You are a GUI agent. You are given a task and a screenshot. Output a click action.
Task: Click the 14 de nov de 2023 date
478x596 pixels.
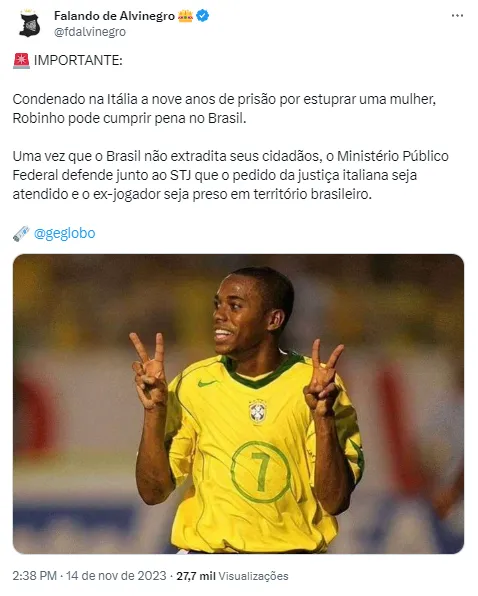click(x=116, y=576)
